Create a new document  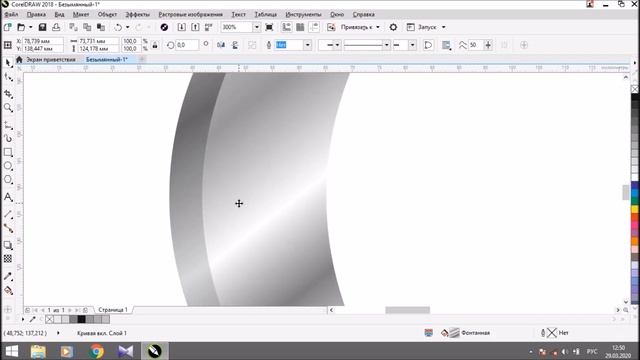[x=7, y=27]
